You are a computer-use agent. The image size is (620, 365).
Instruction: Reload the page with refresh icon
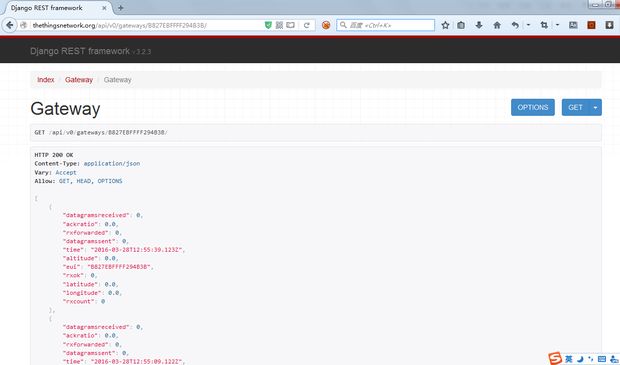(x=306, y=25)
